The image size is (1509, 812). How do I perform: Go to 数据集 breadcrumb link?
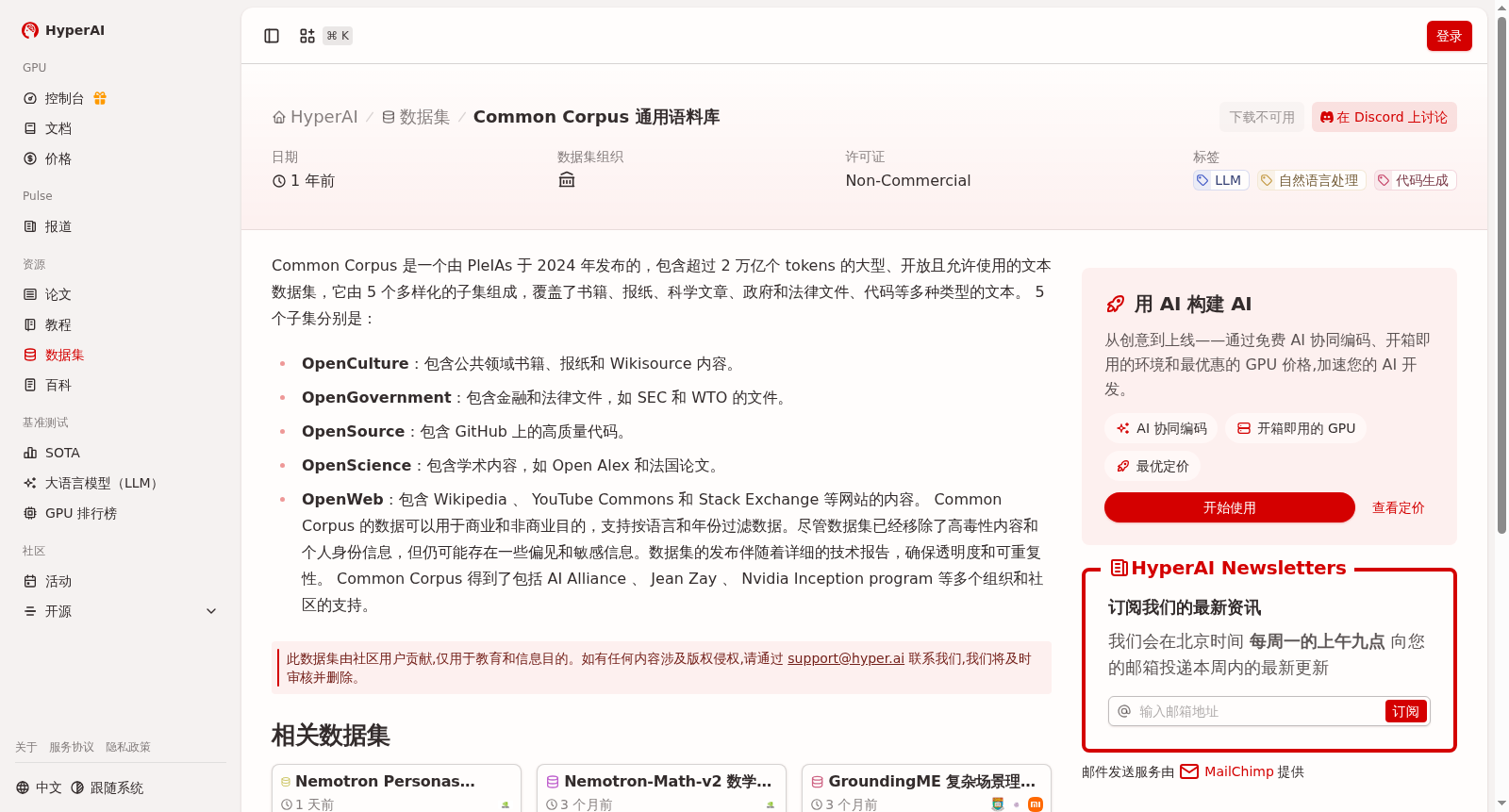[416, 117]
